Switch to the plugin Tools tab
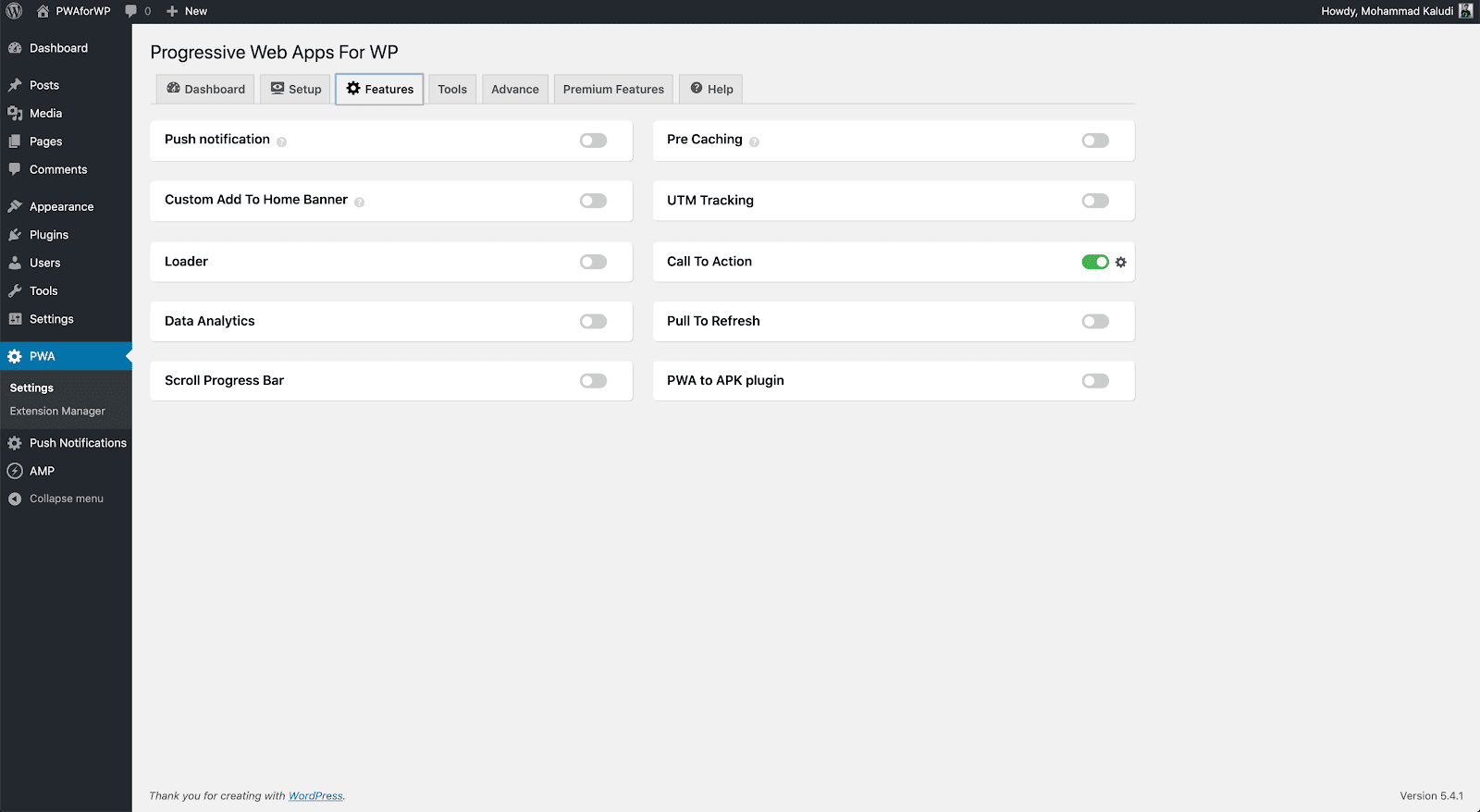 [452, 89]
